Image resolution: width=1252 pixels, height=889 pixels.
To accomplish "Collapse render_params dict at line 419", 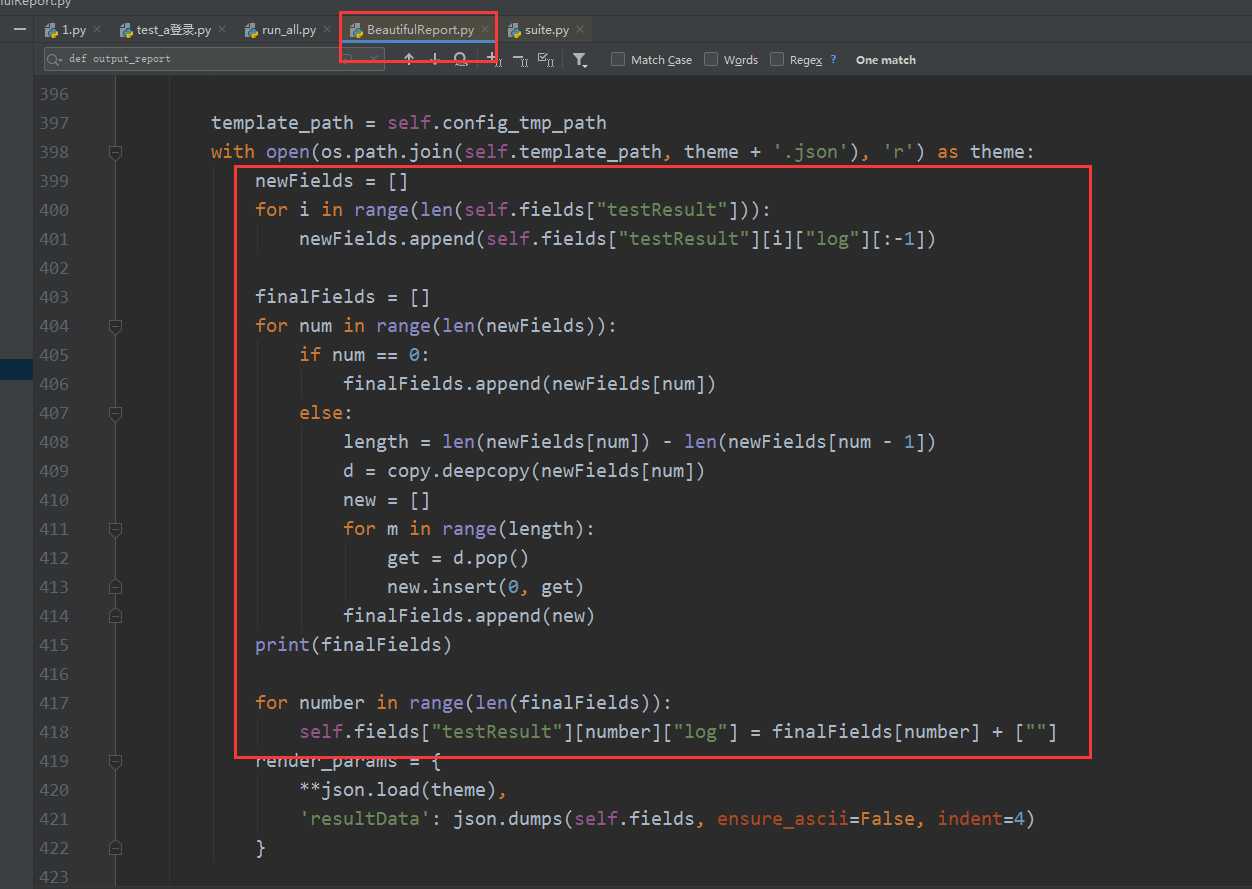I will tap(115, 761).
